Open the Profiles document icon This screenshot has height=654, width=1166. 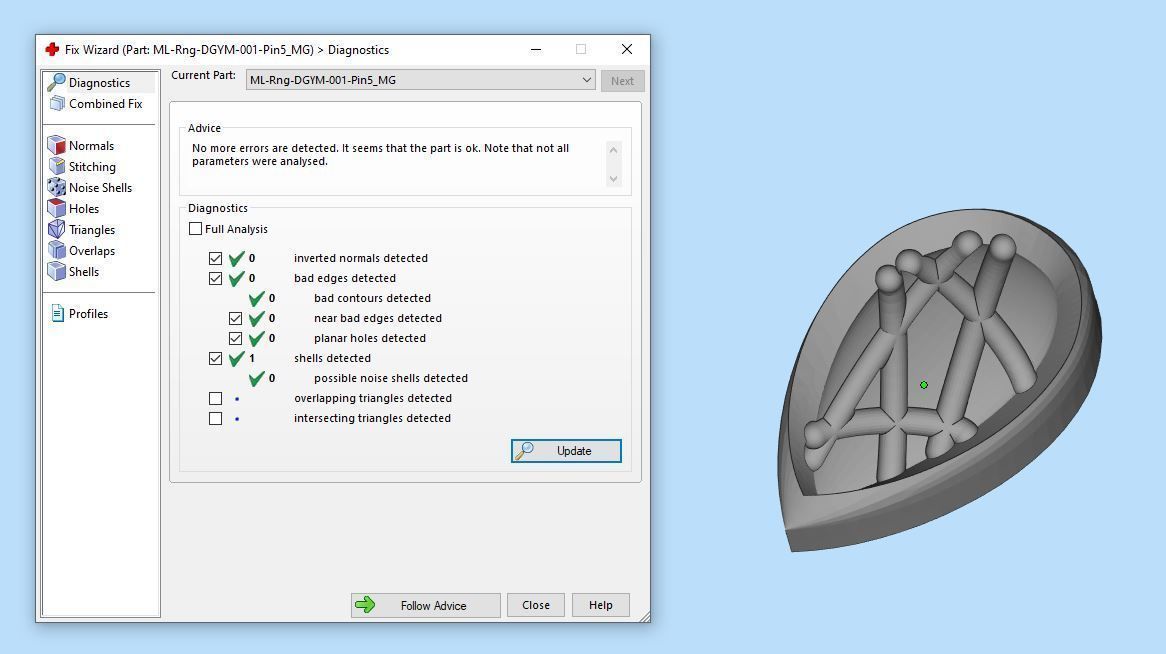[x=57, y=313]
